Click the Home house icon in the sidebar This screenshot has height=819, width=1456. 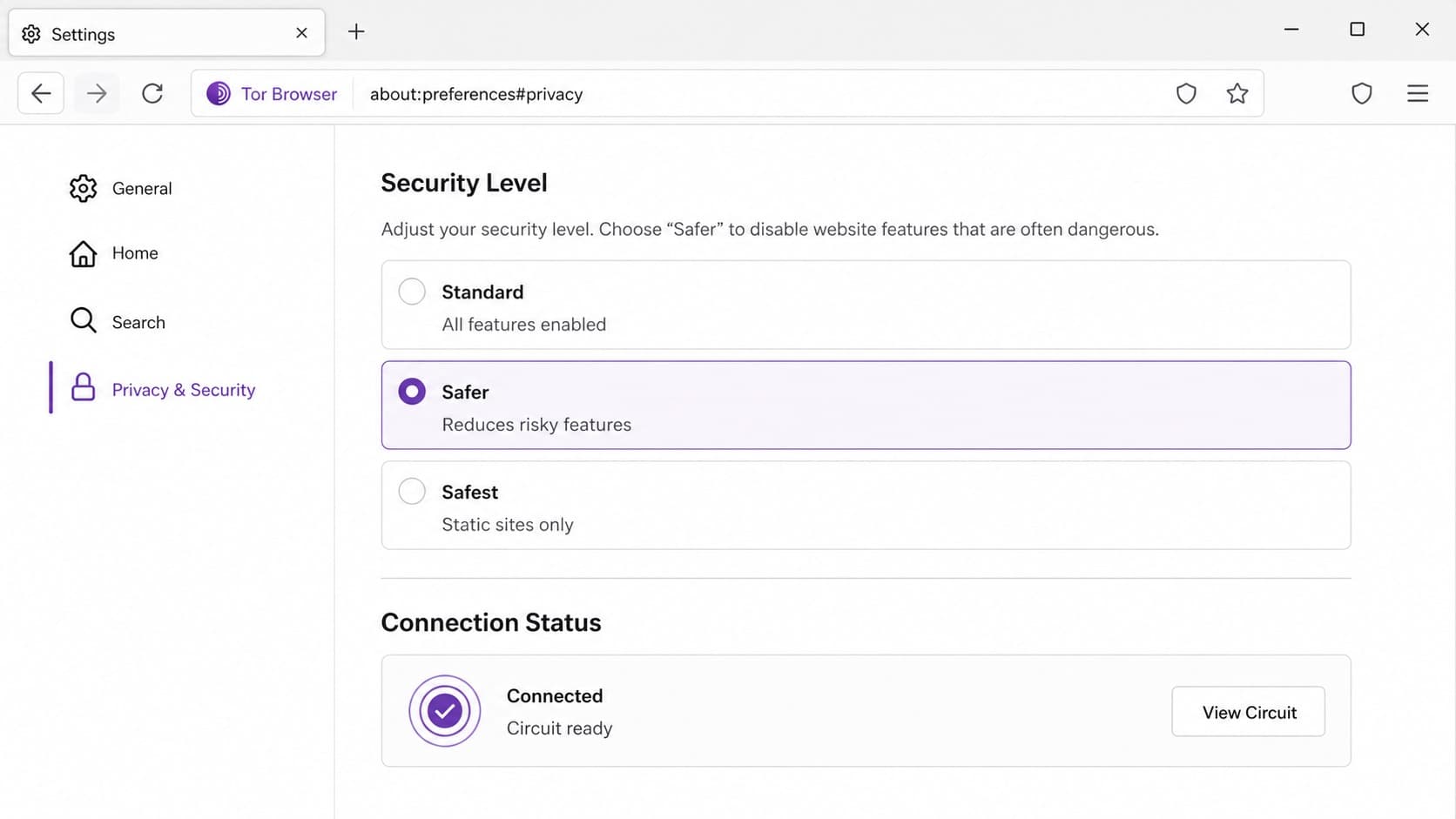click(83, 253)
